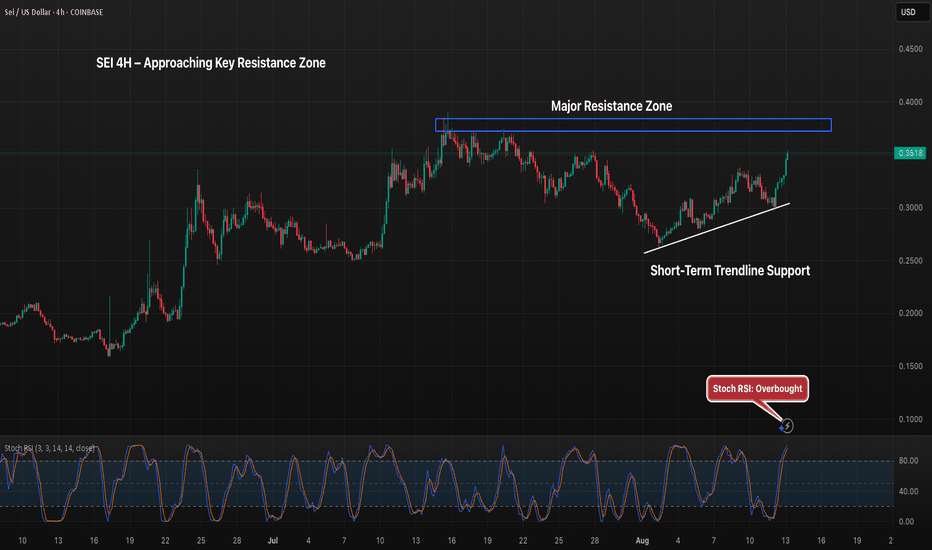The width and height of the screenshot is (932, 550).
Task: Click the 0.1000 price axis label
Action: tap(908, 419)
